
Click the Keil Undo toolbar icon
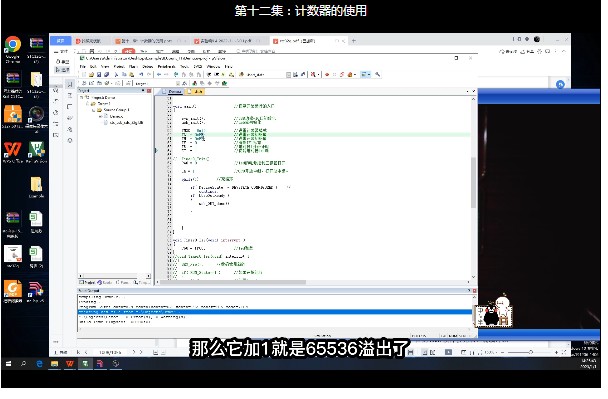pos(141,74)
